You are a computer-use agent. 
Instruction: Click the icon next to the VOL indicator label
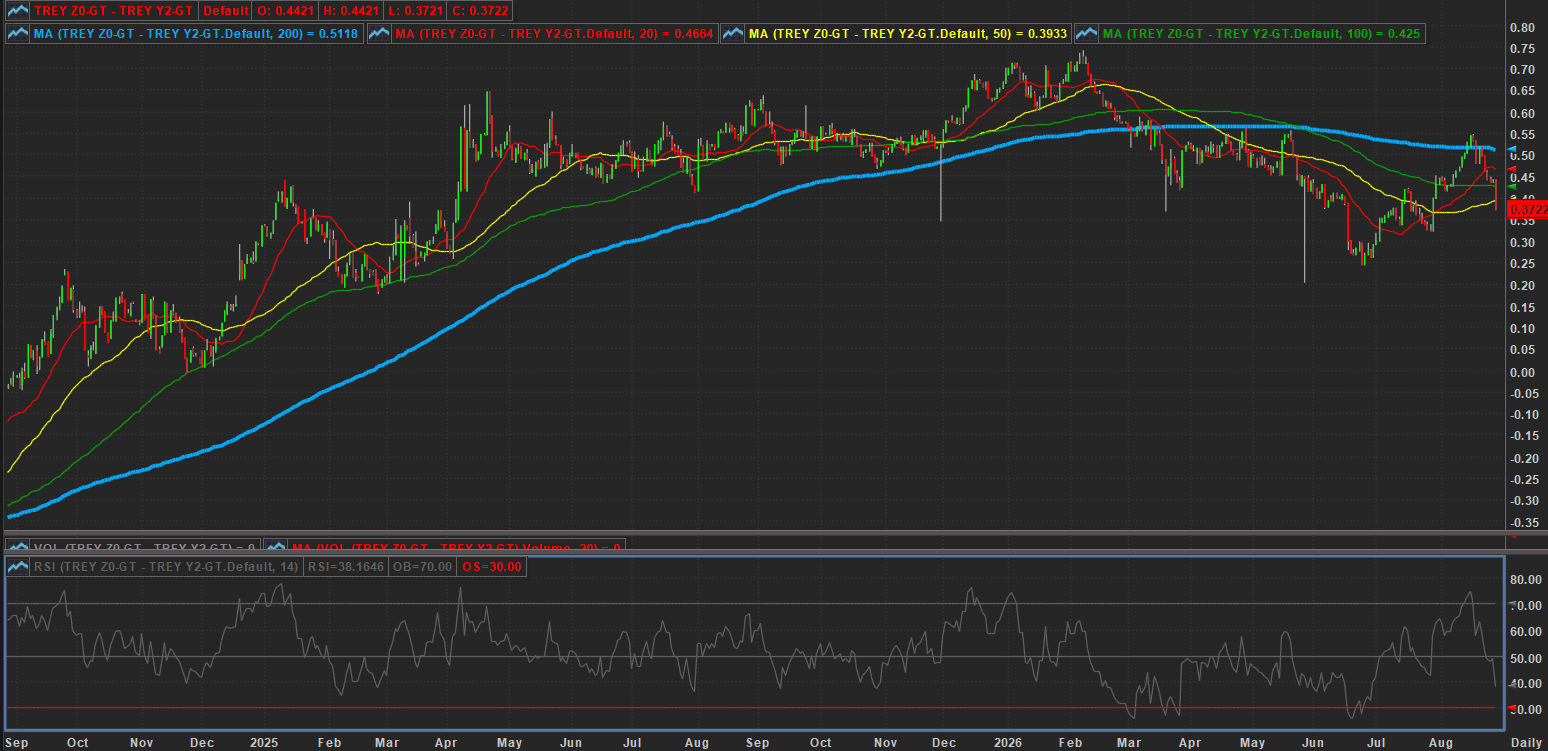tap(19, 547)
